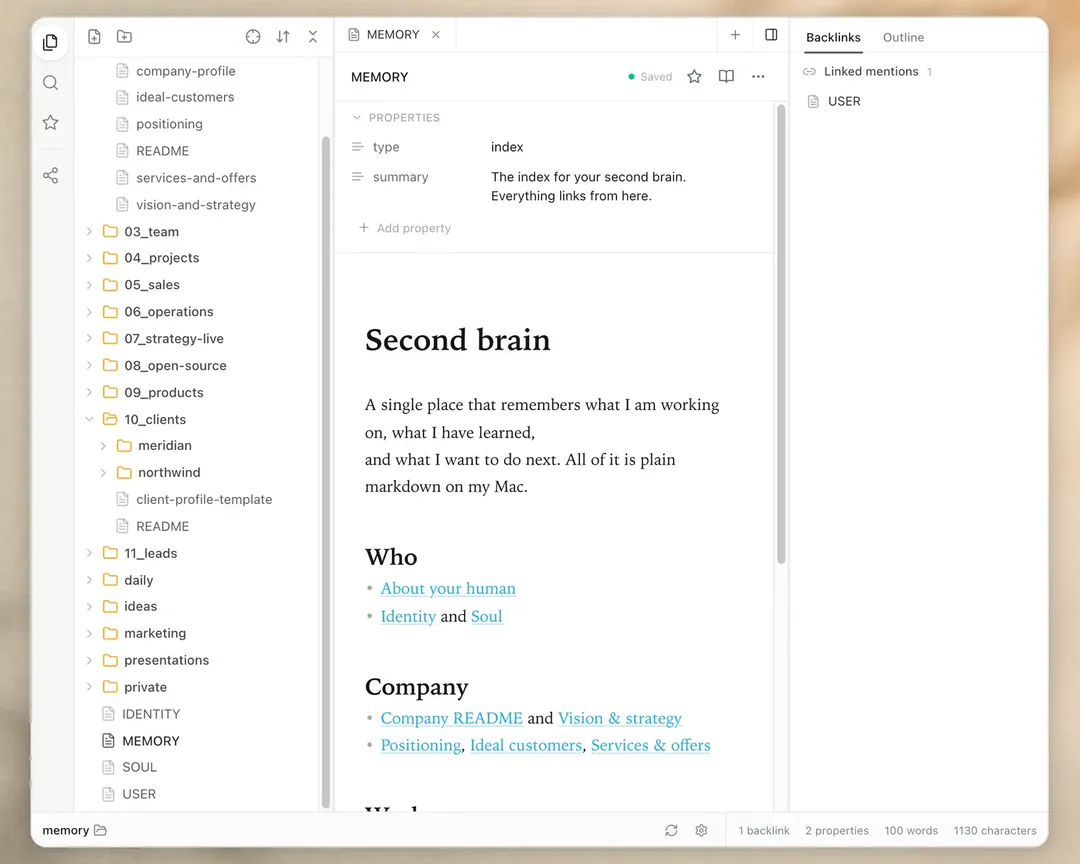Image resolution: width=1080 pixels, height=864 pixels.
Task: Follow the About your human link
Action: tap(448, 588)
